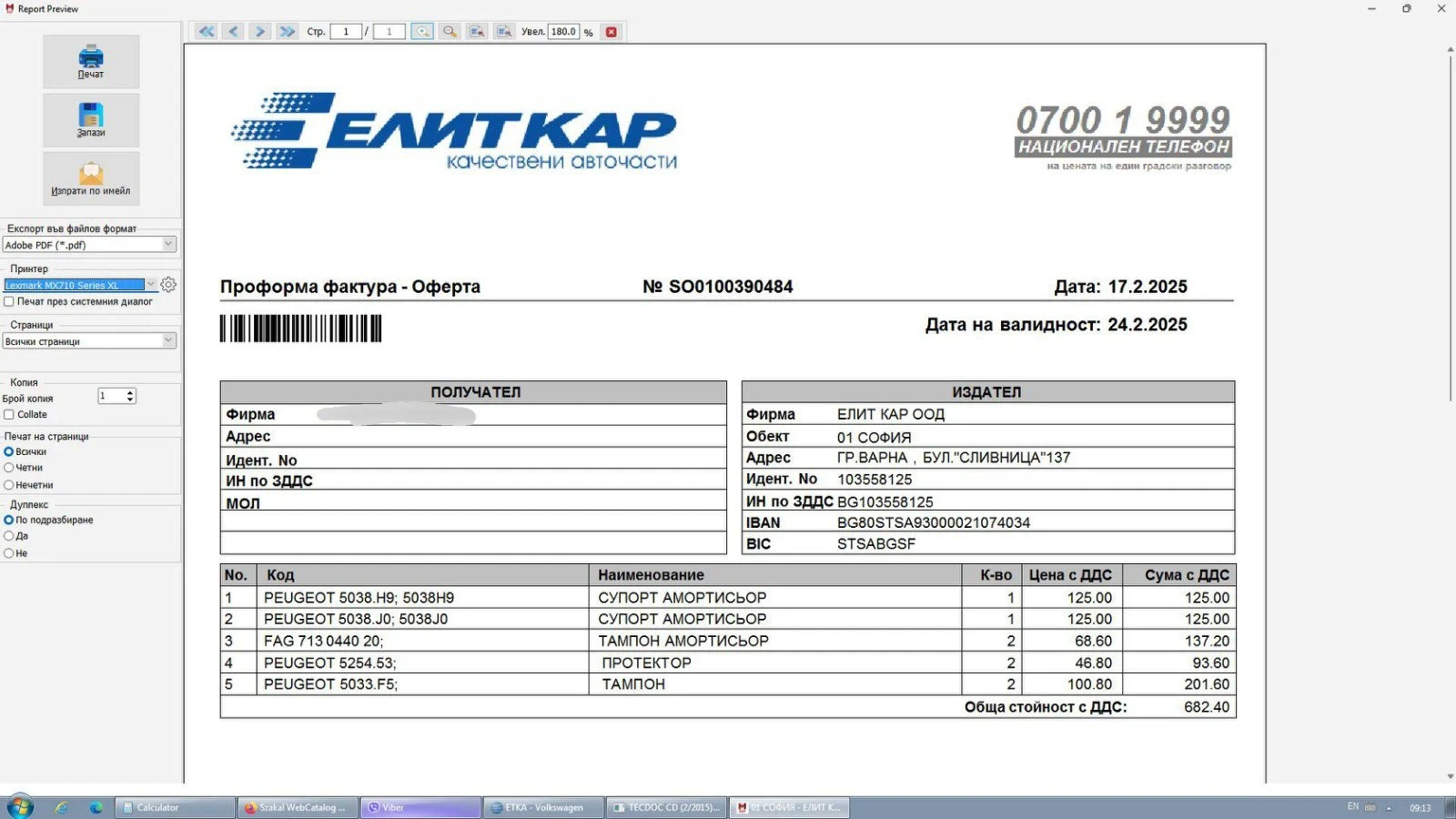Viewport: 1456px width, 819px height.
Task: Increase the Брой копия copies stepper
Action: coord(131,392)
